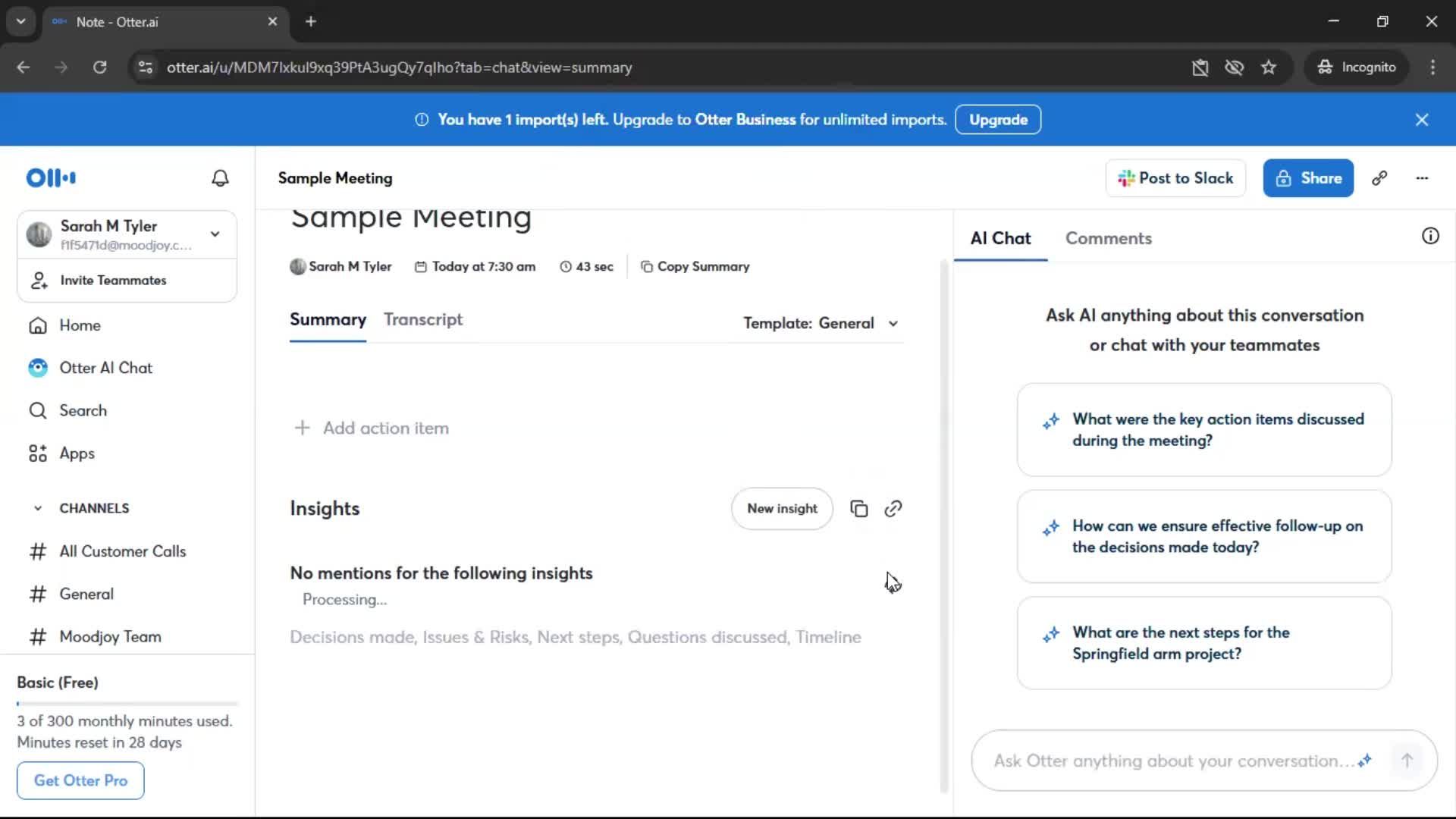Image resolution: width=1456 pixels, height=819 pixels.
Task: Reload the page
Action: point(99,67)
